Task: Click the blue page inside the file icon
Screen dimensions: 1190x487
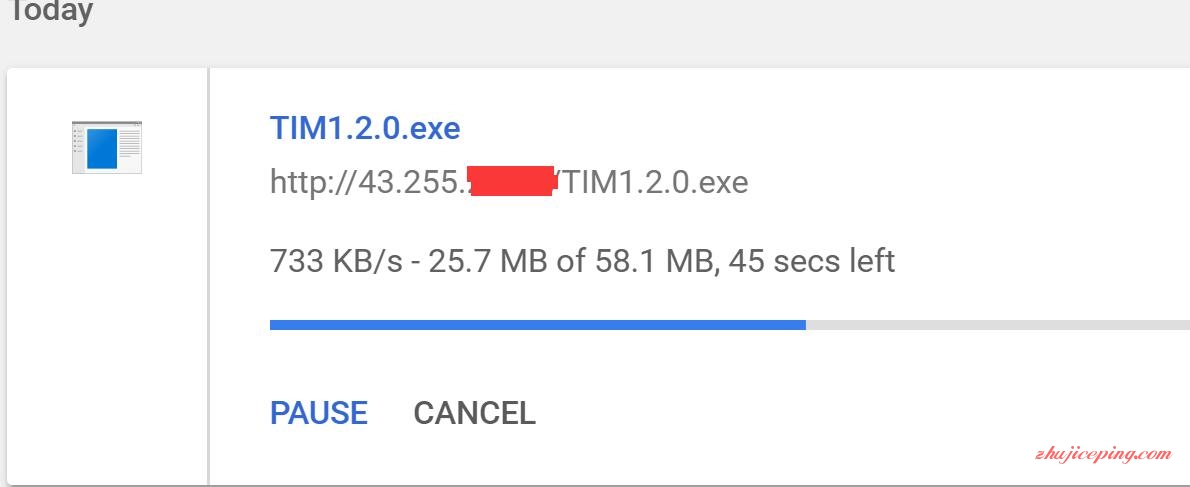Action: click(x=102, y=149)
